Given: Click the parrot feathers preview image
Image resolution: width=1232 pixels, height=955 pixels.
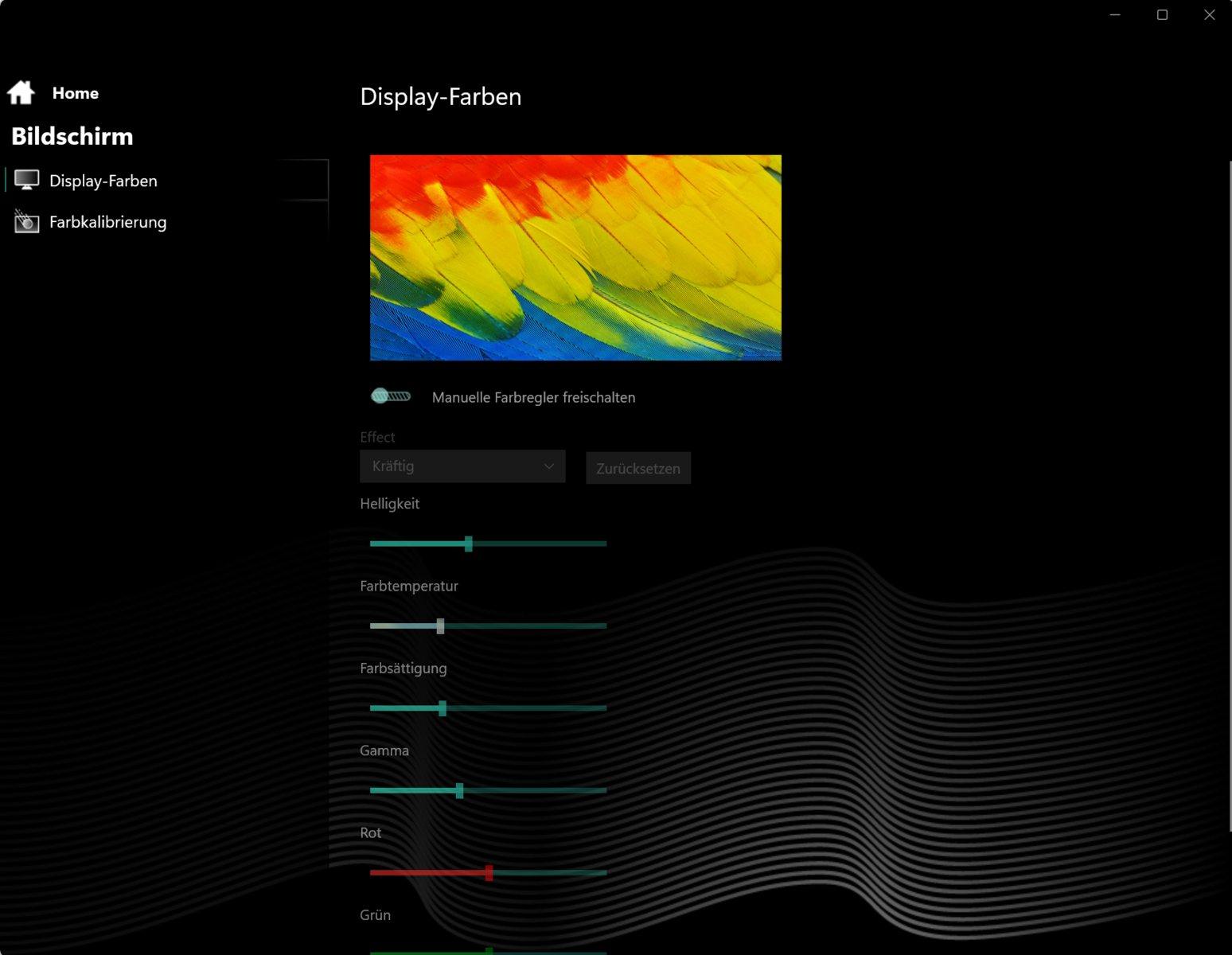Looking at the screenshot, I should (x=575, y=258).
